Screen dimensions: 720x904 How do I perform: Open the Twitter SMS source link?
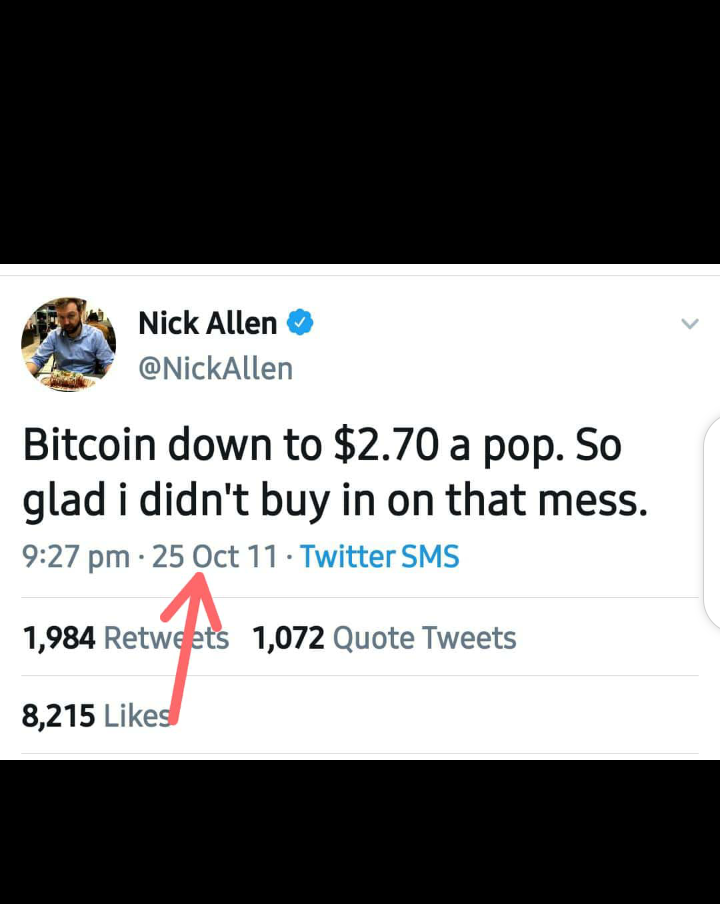point(379,557)
